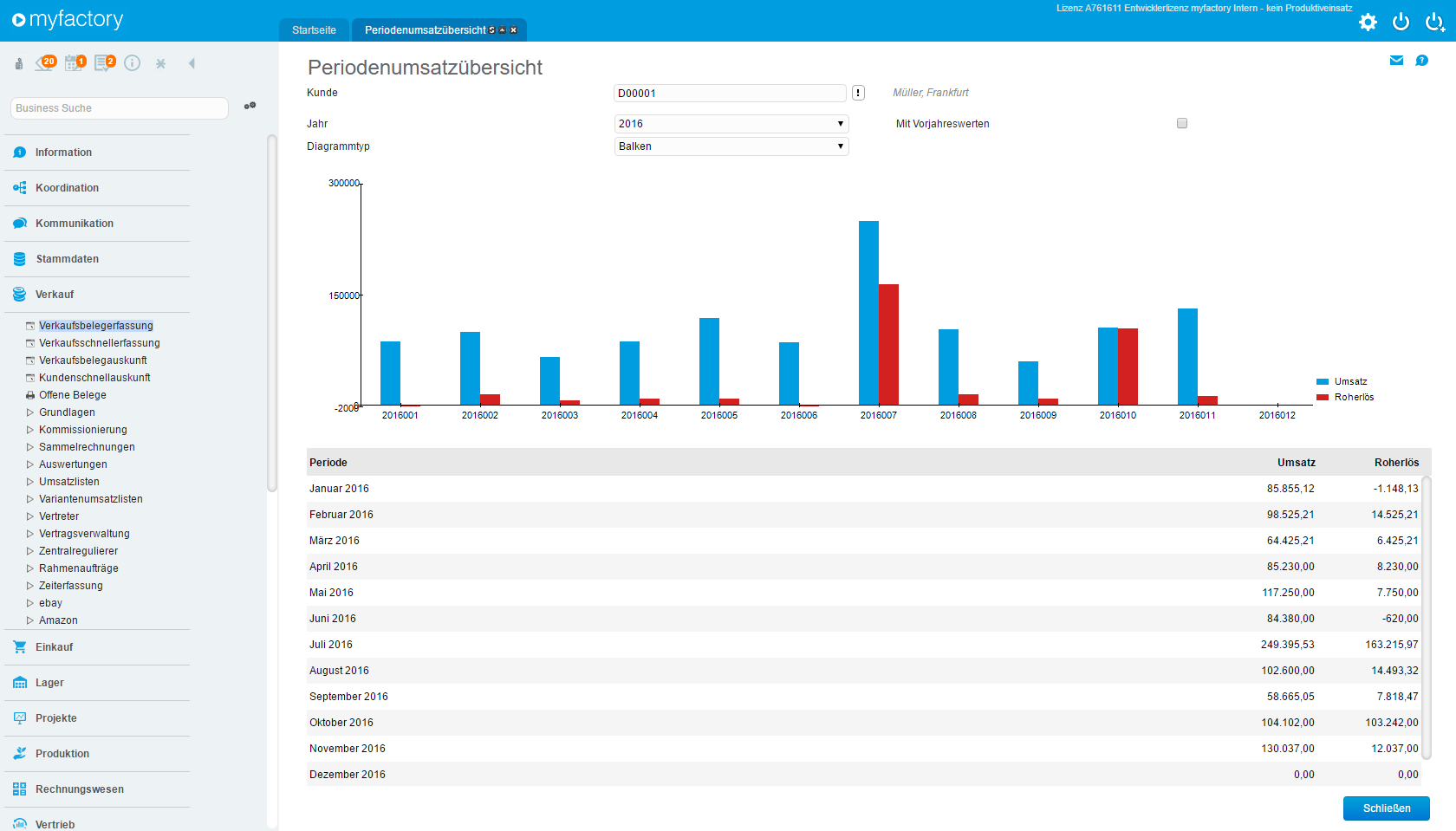Open the settings gear in the header
Viewport: 1456px width, 831px height.
(x=1368, y=23)
